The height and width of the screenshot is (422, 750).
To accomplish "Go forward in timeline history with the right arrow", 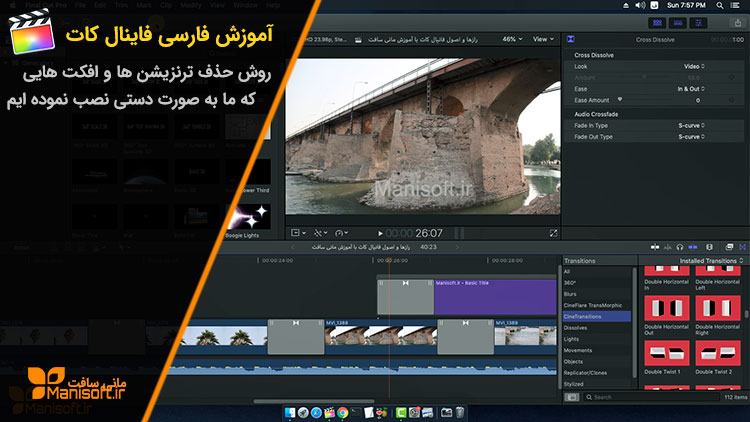I will (457, 247).
